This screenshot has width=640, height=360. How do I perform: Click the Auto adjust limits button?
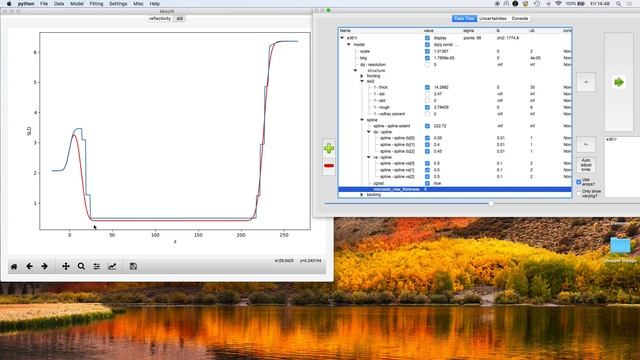[x=586, y=165]
